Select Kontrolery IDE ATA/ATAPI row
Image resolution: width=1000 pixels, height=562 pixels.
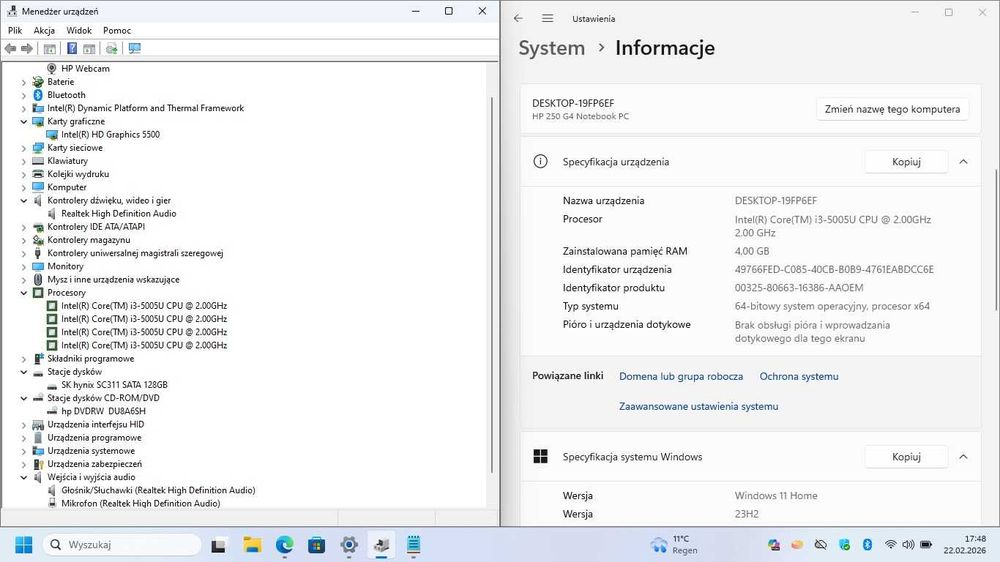(x=96, y=227)
